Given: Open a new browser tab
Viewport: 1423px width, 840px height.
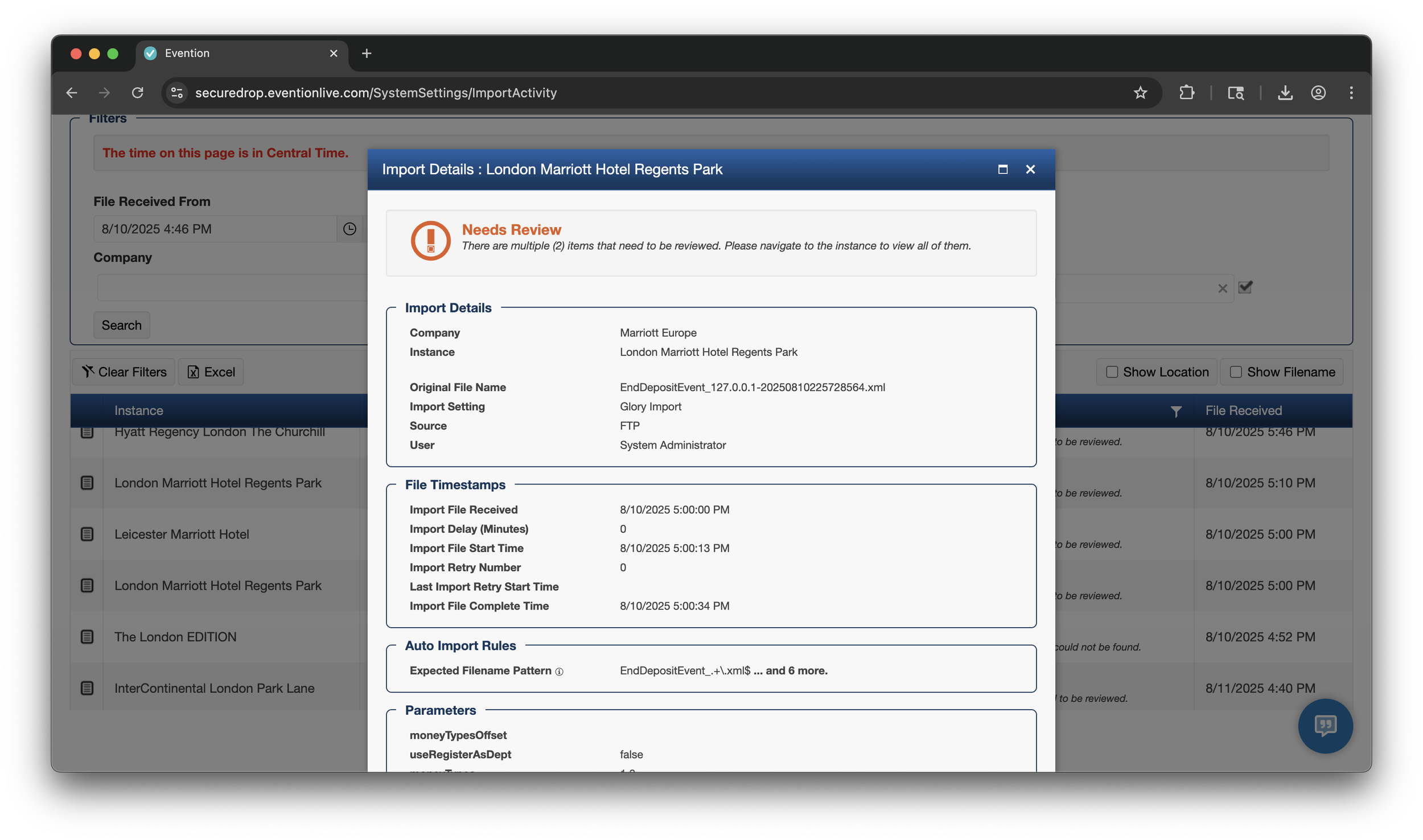Looking at the screenshot, I should tap(367, 53).
